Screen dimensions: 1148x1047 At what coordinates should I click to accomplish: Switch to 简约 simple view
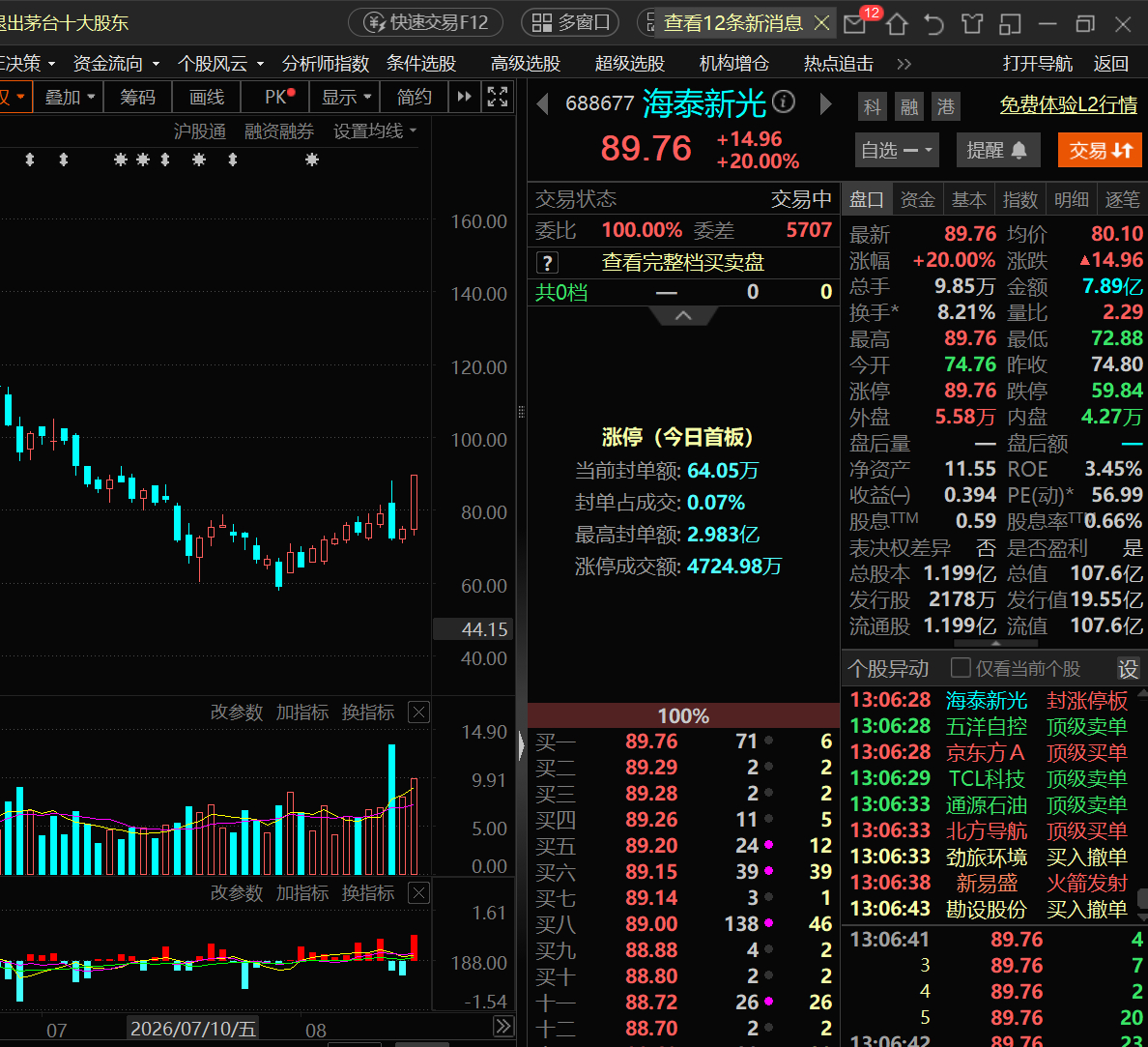click(415, 97)
